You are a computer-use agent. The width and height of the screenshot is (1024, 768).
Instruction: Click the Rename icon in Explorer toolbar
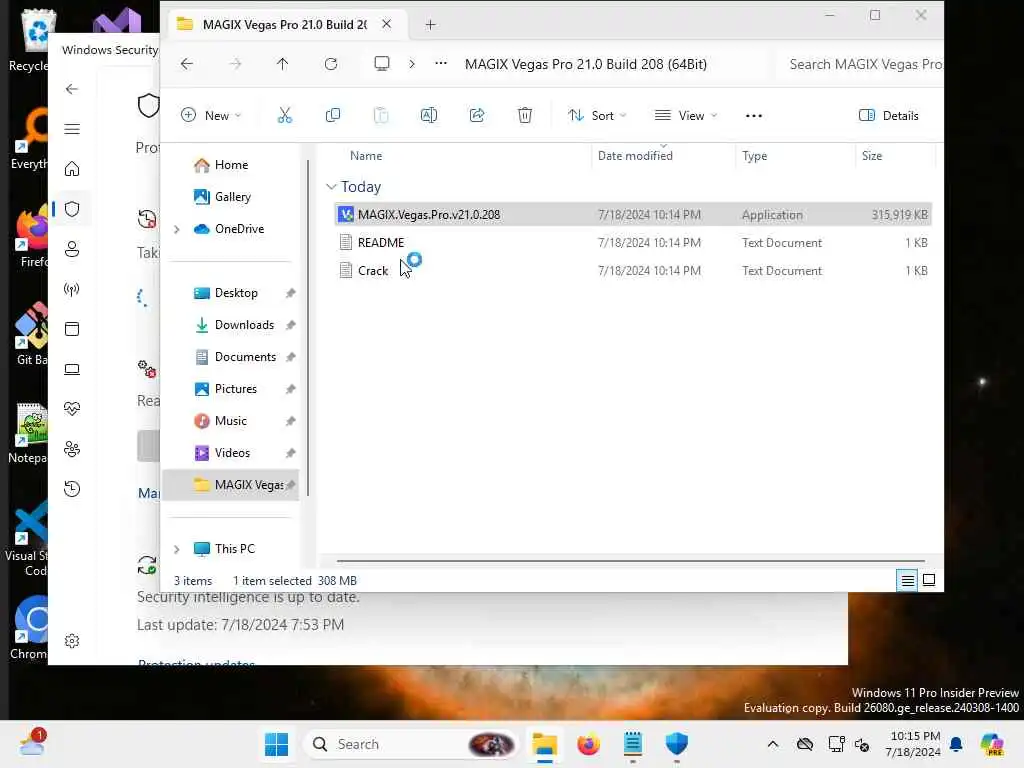[428, 116]
